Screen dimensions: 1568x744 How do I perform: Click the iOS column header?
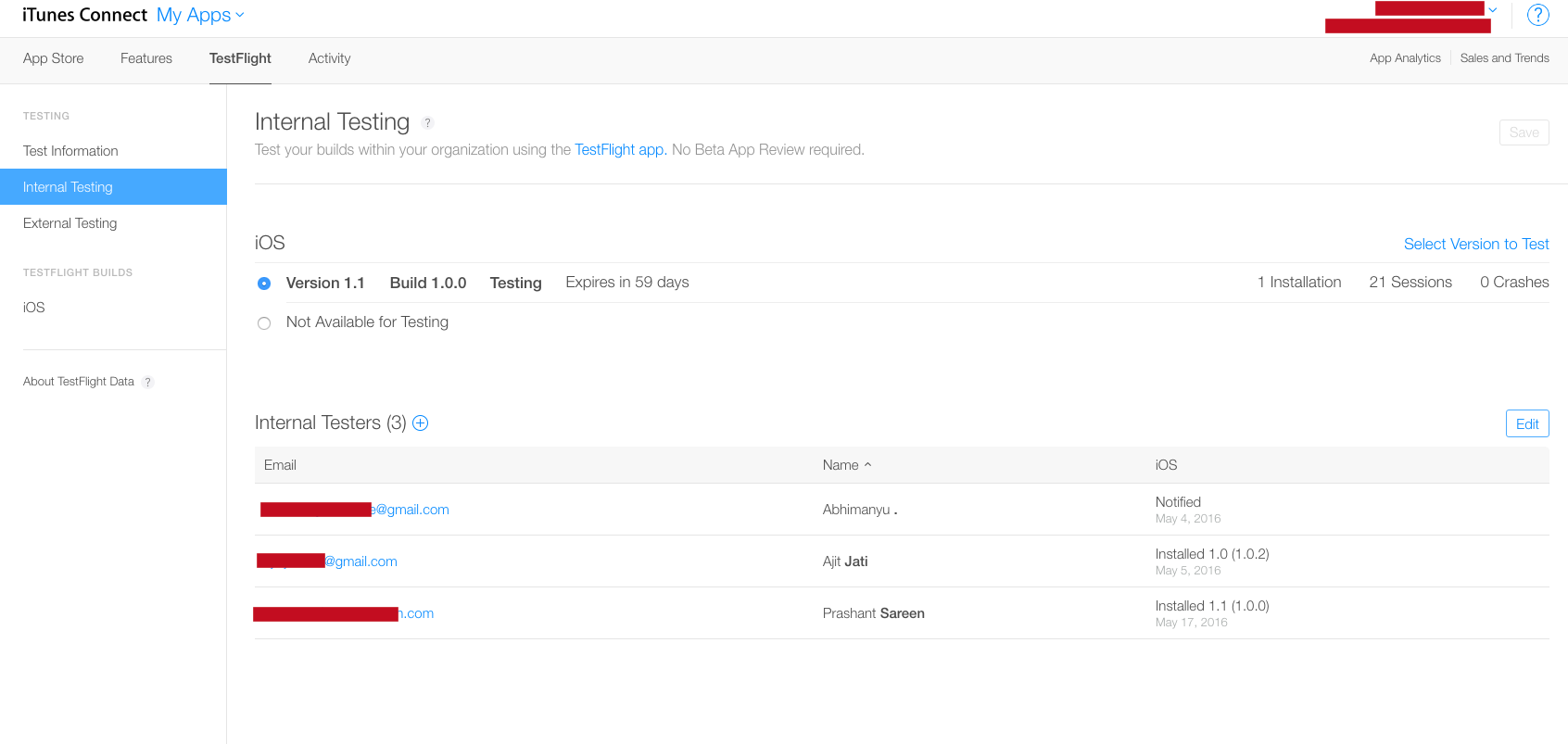click(x=1166, y=465)
